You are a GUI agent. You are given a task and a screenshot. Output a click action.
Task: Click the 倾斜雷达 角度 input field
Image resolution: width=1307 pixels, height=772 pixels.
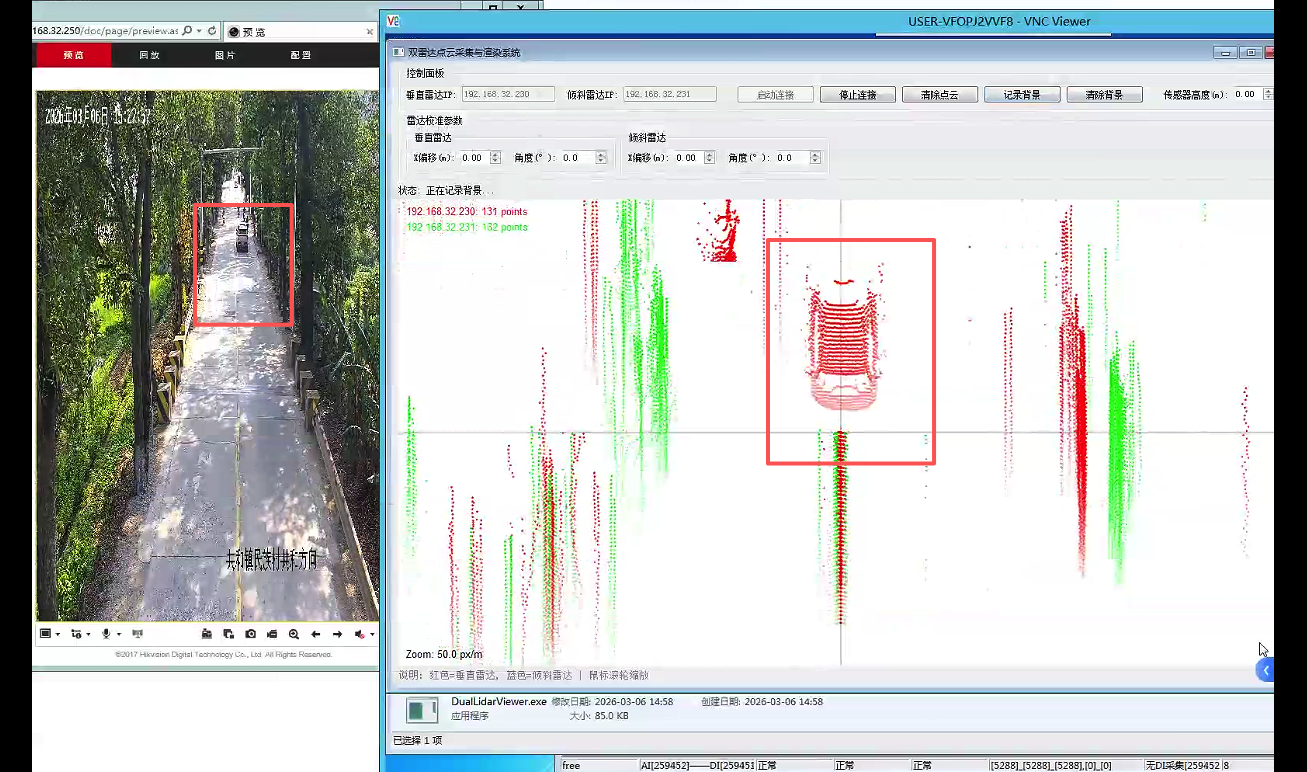tap(785, 158)
